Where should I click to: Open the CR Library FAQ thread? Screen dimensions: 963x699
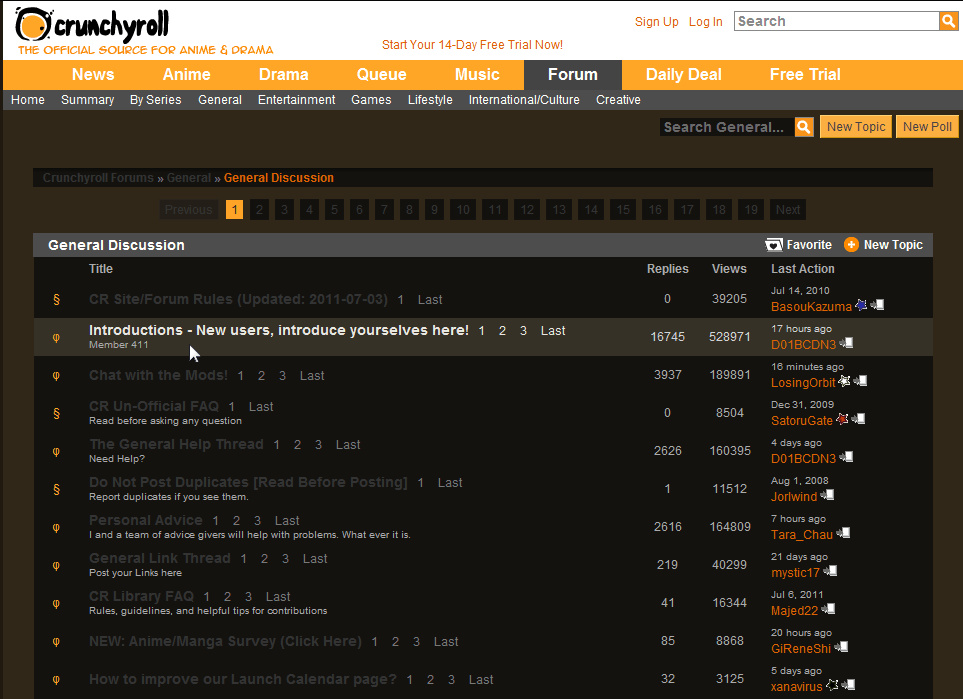pyautogui.click(x=141, y=596)
